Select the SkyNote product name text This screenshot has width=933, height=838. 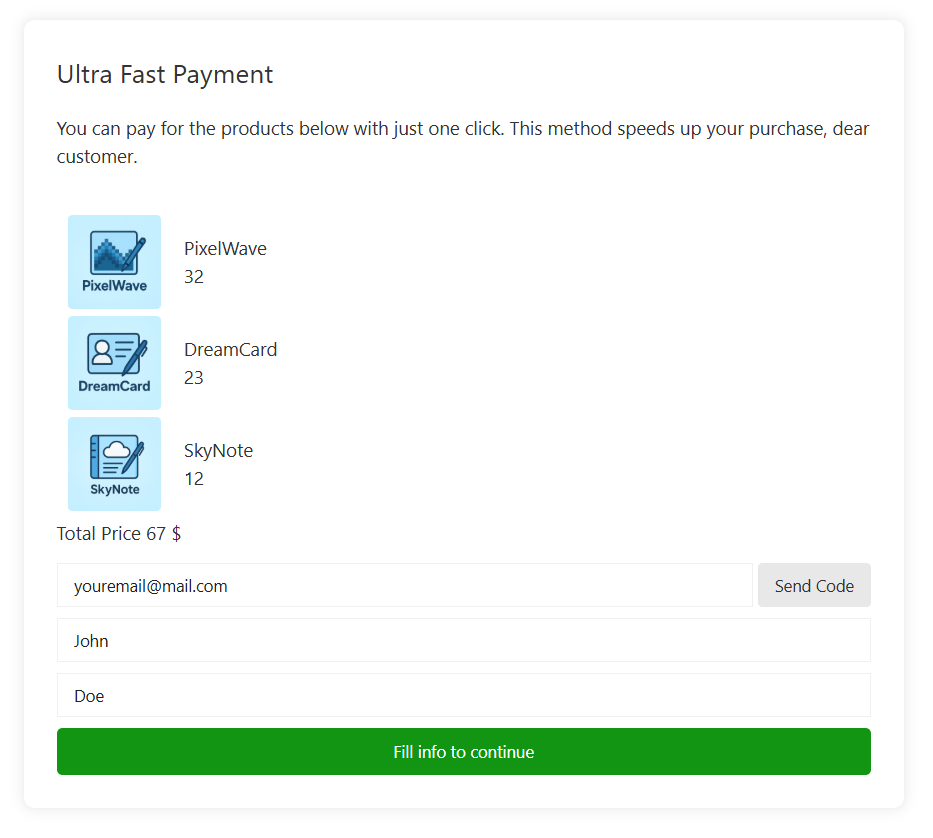click(218, 451)
